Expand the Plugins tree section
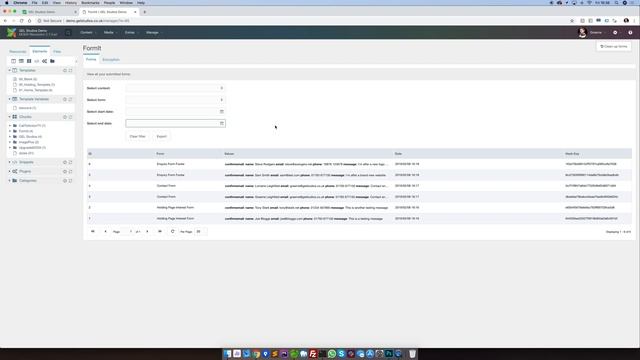The image size is (640, 360). 10,171
